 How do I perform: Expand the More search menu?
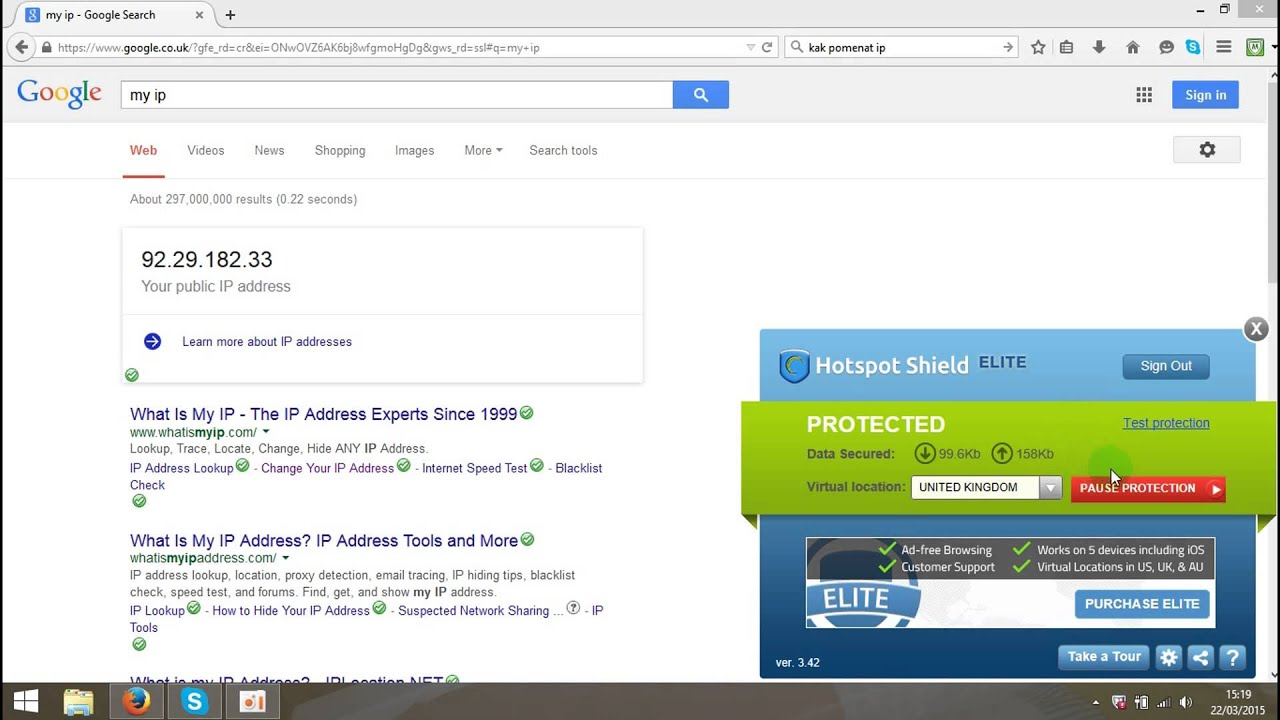(483, 151)
